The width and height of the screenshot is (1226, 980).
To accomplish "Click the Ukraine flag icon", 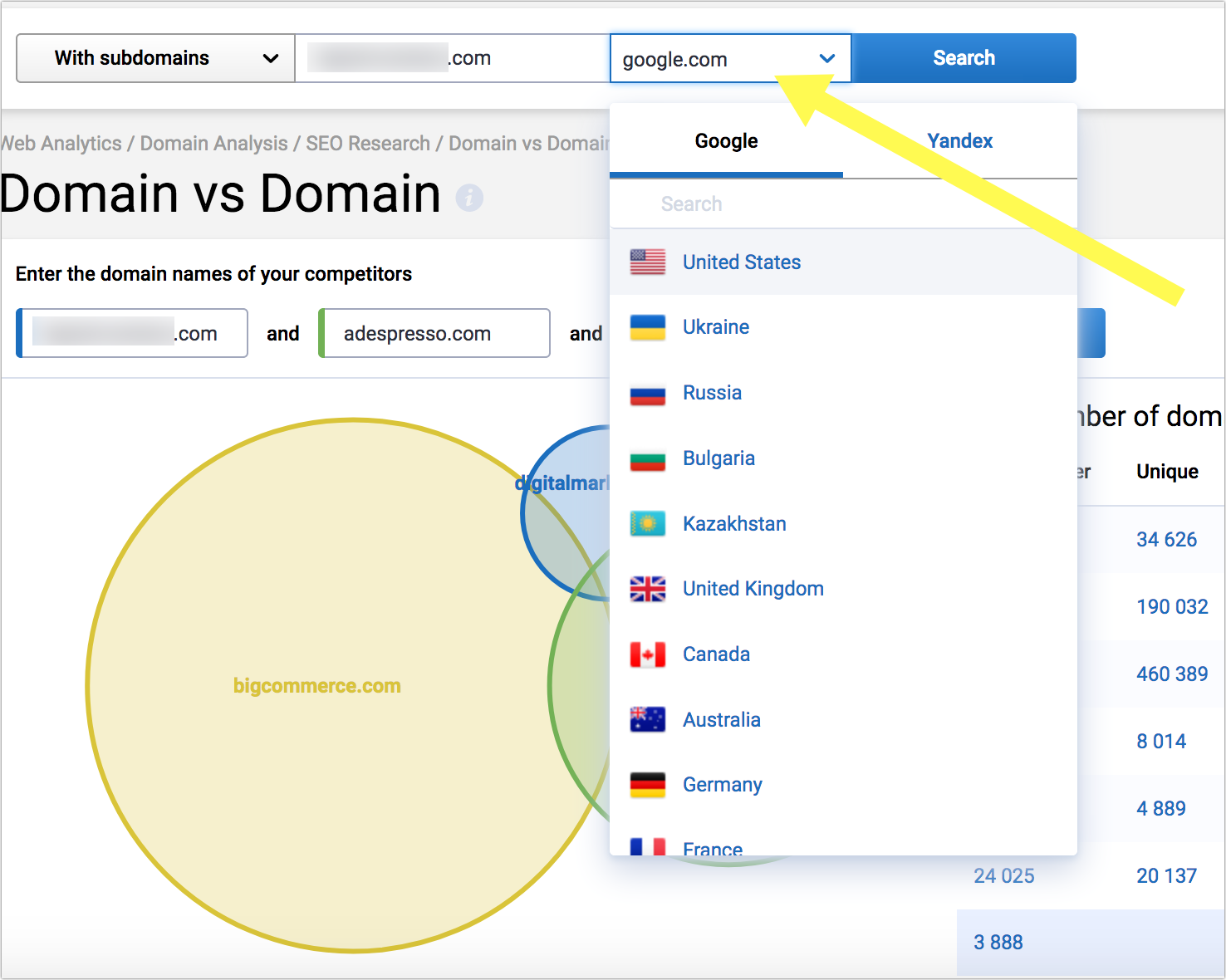I will coord(648,327).
